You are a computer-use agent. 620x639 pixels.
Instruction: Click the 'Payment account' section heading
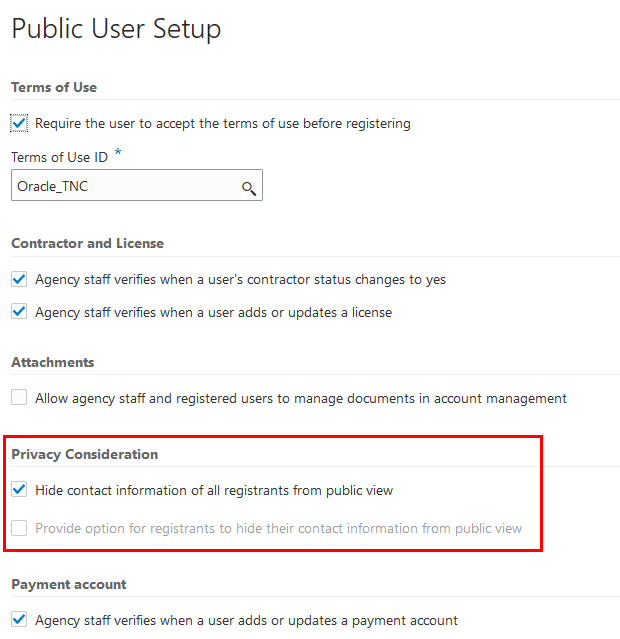[69, 584]
